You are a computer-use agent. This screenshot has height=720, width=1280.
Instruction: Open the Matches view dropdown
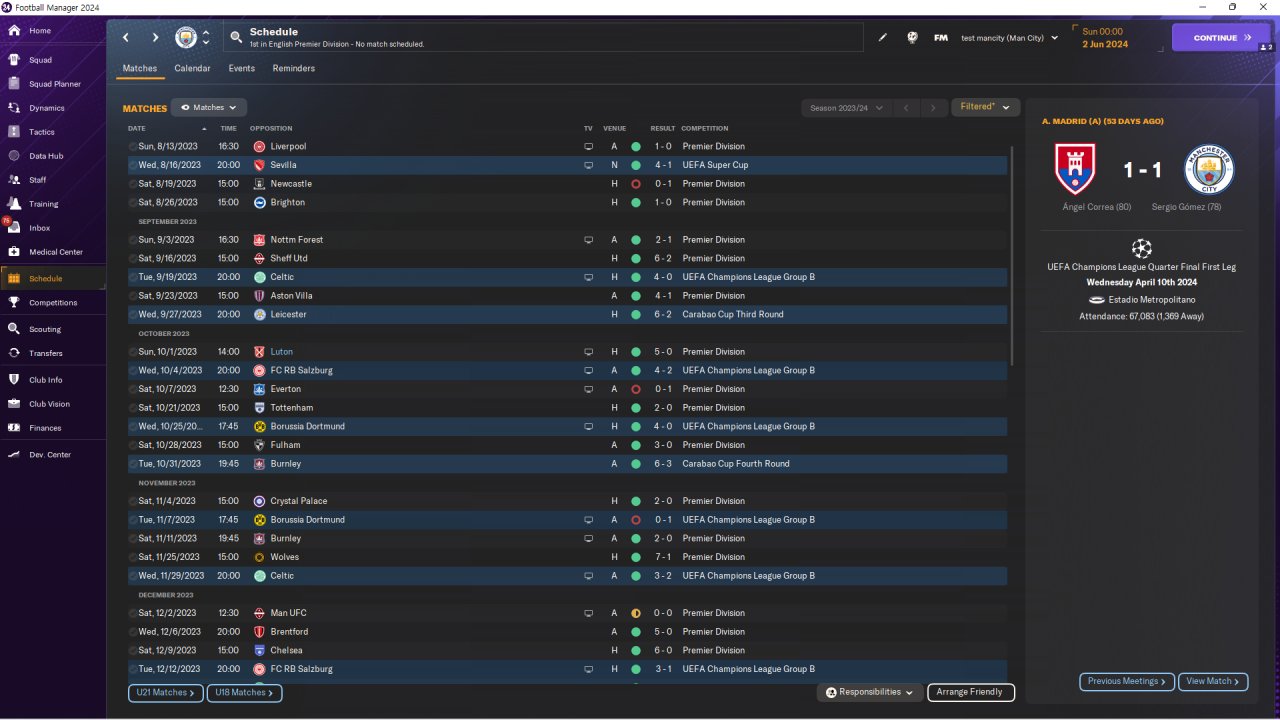pos(209,107)
